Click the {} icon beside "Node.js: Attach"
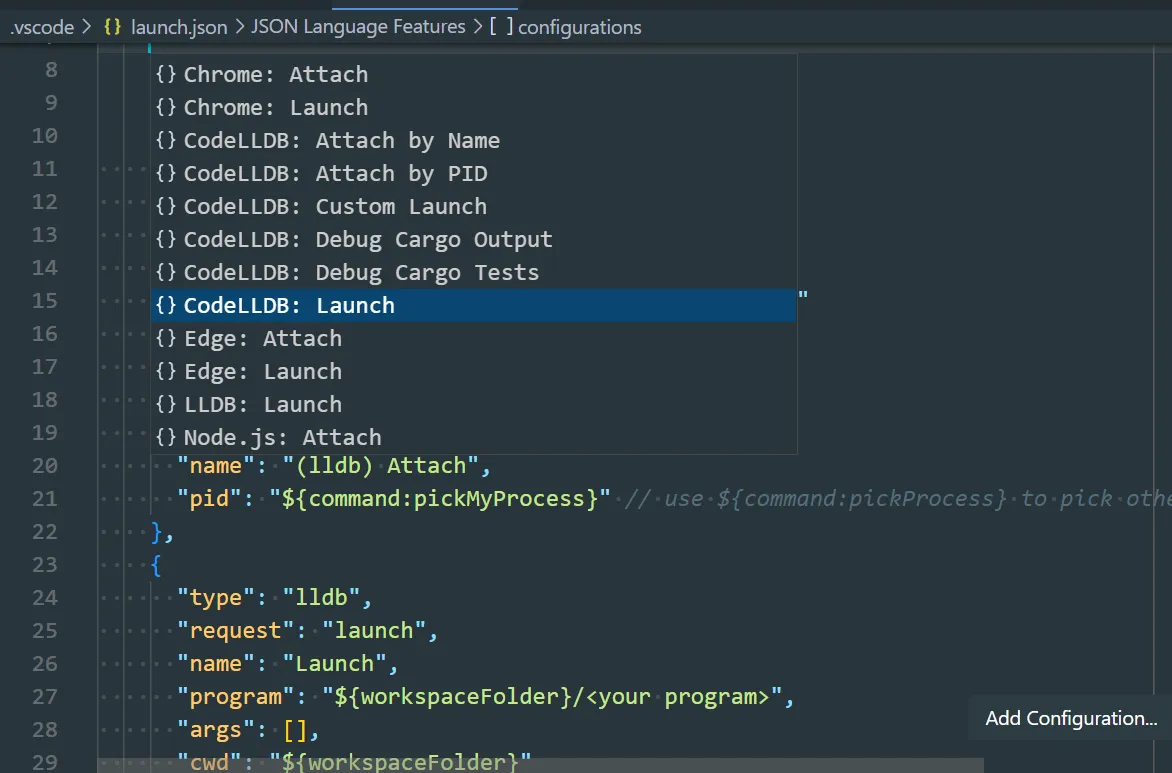 [x=164, y=437]
